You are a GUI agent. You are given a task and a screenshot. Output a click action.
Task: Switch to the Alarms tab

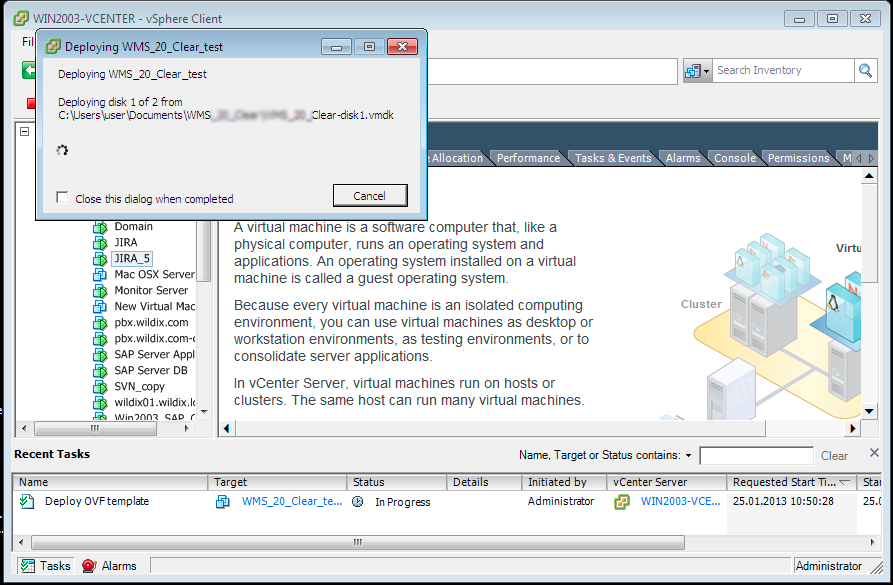click(683, 158)
